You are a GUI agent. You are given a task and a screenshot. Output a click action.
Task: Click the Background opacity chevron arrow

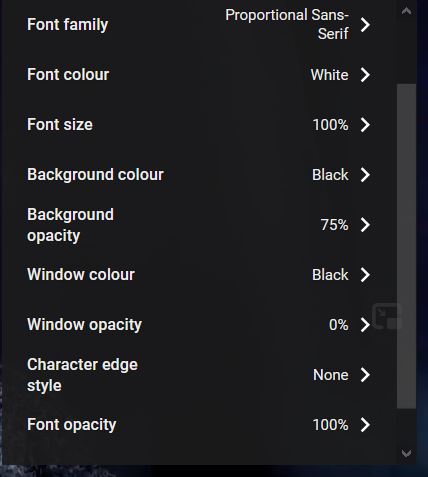(x=365, y=225)
